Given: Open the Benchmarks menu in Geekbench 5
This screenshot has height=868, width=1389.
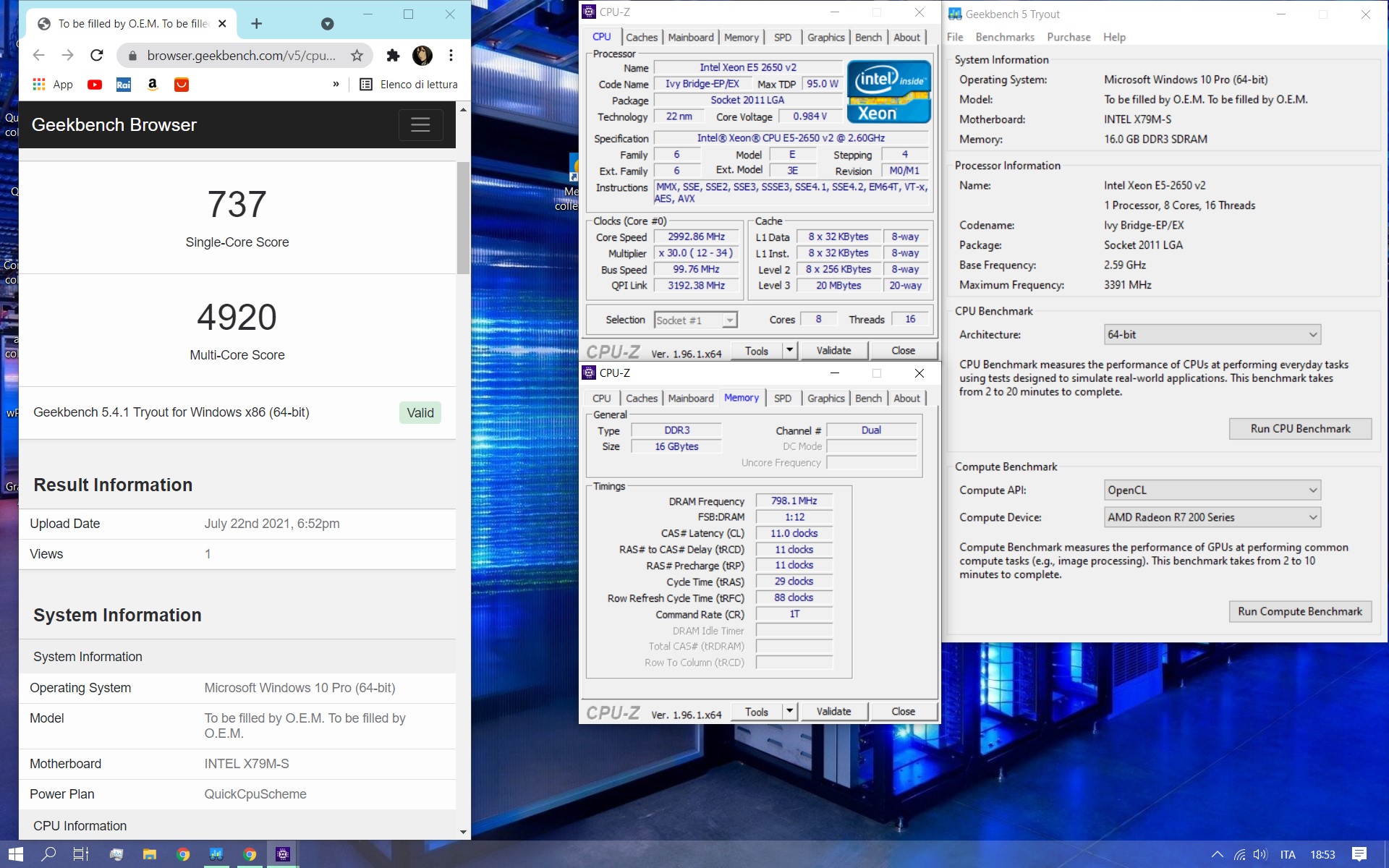Looking at the screenshot, I should [x=1005, y=37].
